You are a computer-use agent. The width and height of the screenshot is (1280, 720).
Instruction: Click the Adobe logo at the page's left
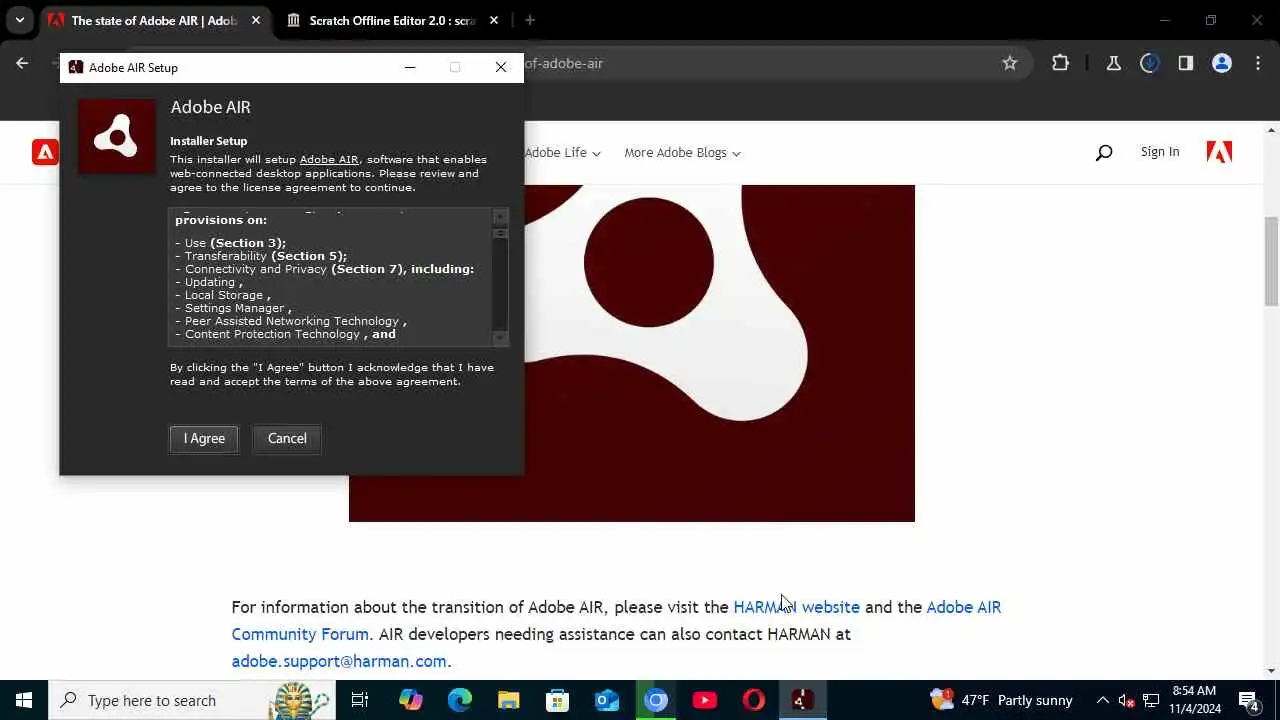click(x=45, y=152)
